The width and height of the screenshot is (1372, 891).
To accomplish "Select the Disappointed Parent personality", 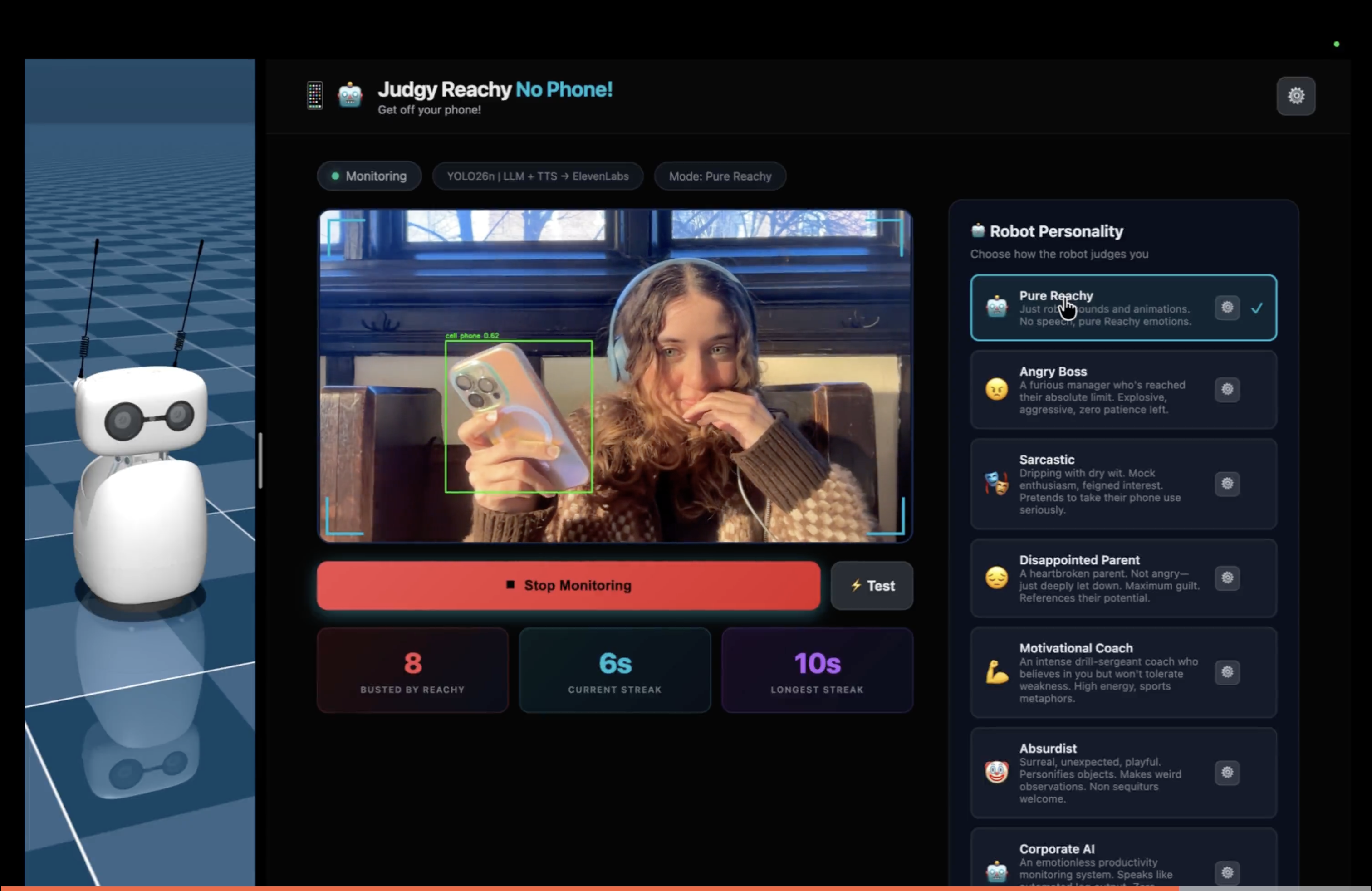I will point(1095,578).
